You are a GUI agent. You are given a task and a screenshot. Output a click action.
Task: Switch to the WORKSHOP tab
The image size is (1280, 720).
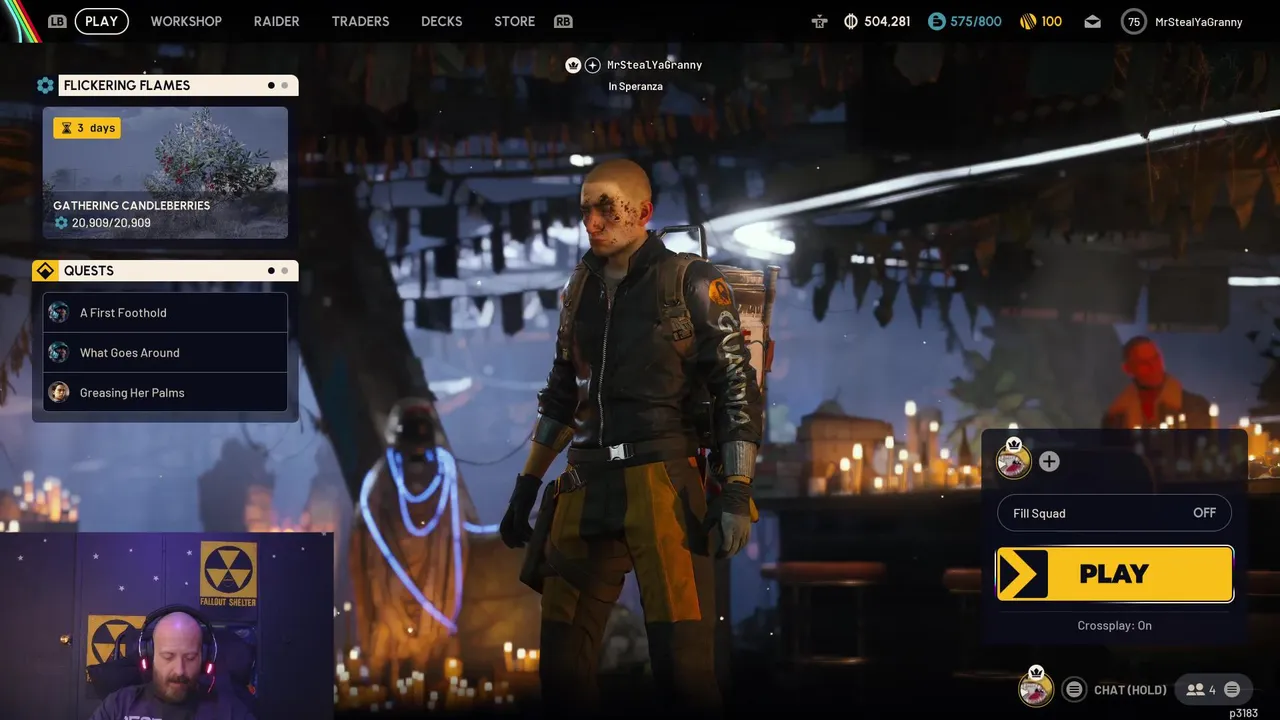pyautogui.click(x=186, y=21)
